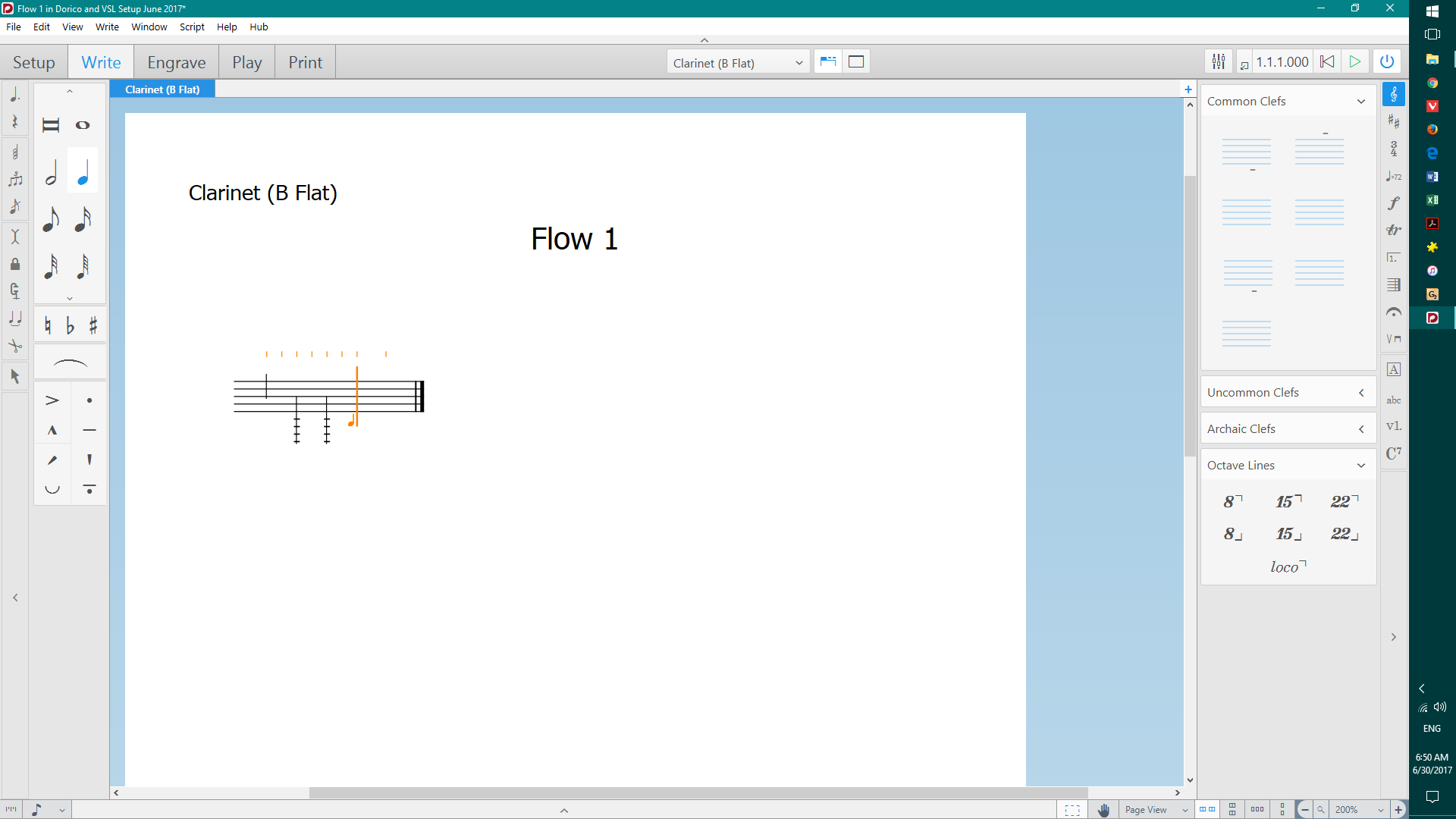
Task: Click the zoom in plus button
Action: click(x=1398, y=810)
